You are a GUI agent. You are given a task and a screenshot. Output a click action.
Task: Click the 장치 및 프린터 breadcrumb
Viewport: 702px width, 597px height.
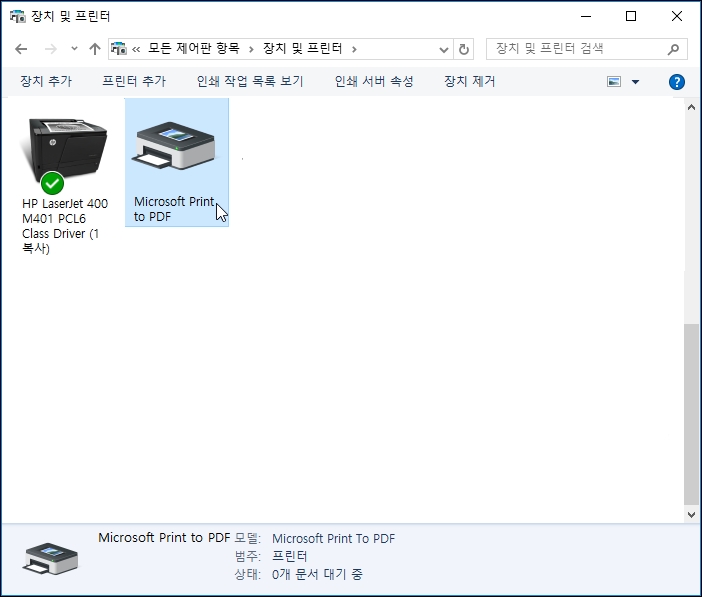click(303, 48)
